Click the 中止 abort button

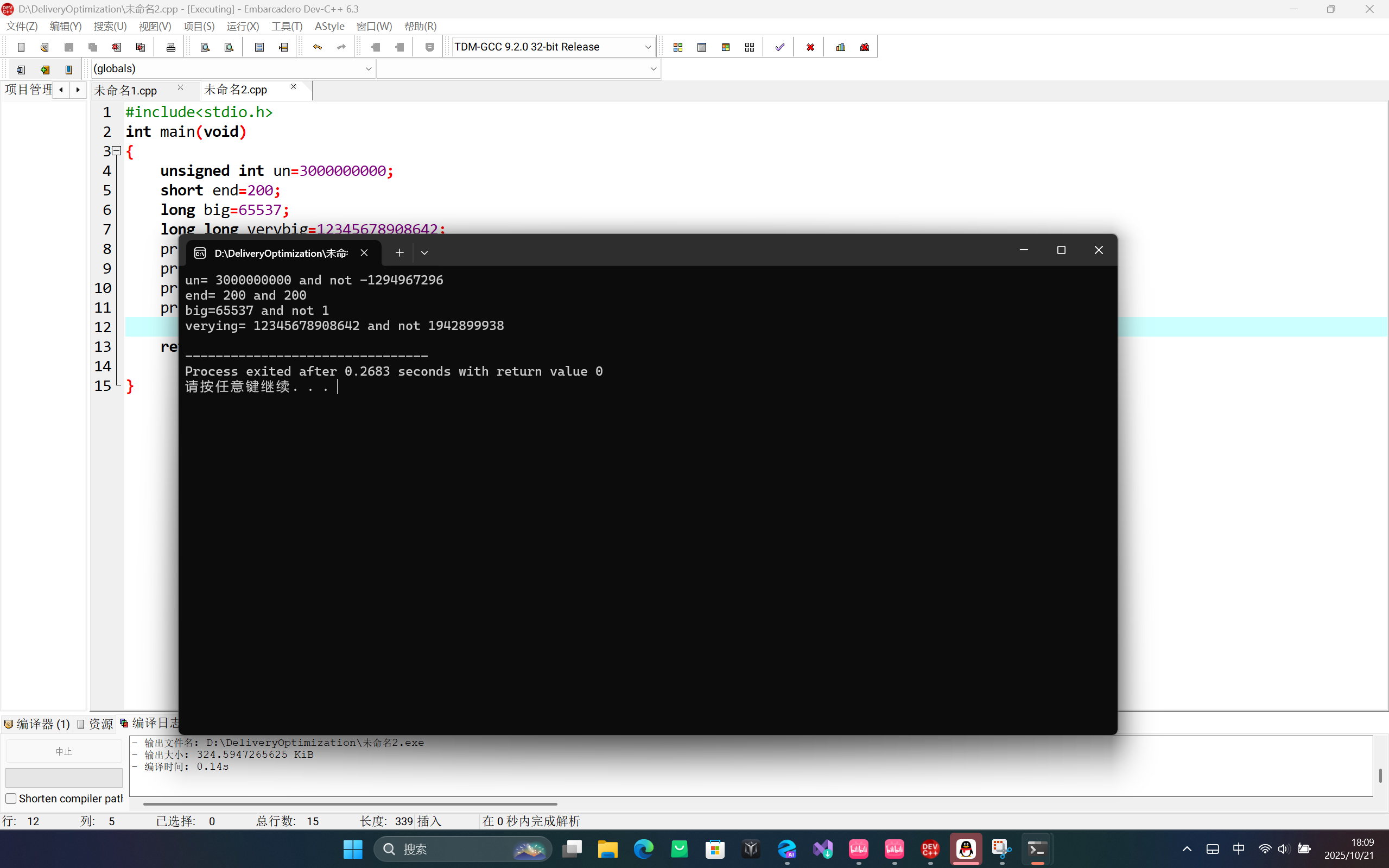coord(64,751)
